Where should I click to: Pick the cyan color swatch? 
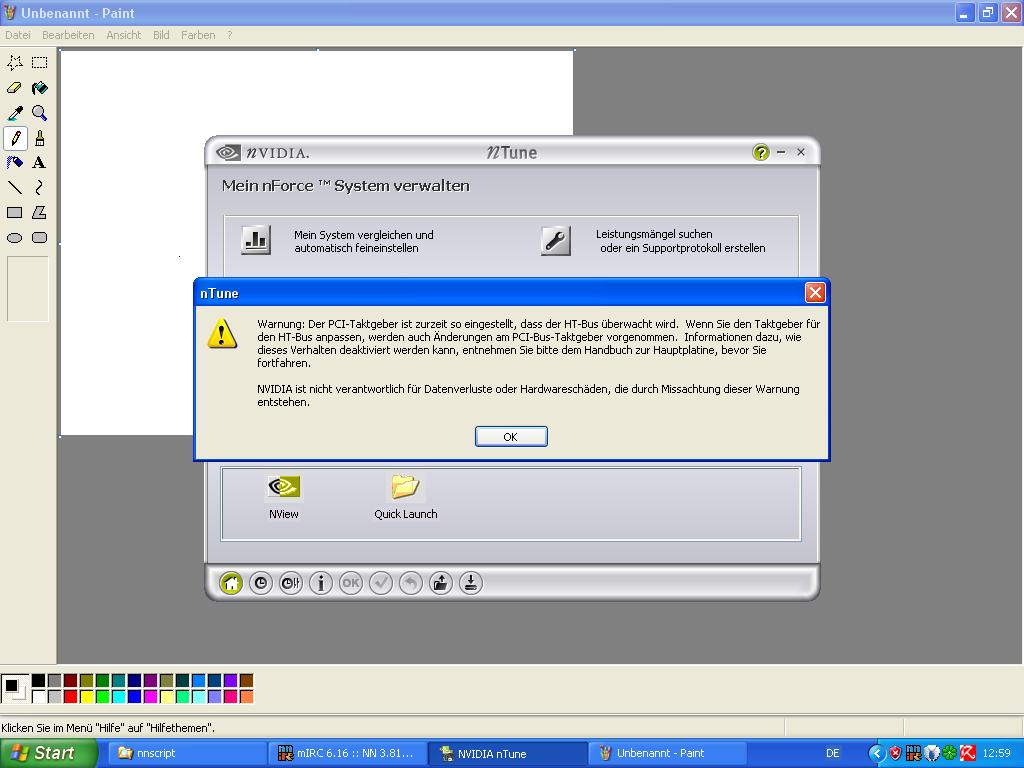(118, 697)
